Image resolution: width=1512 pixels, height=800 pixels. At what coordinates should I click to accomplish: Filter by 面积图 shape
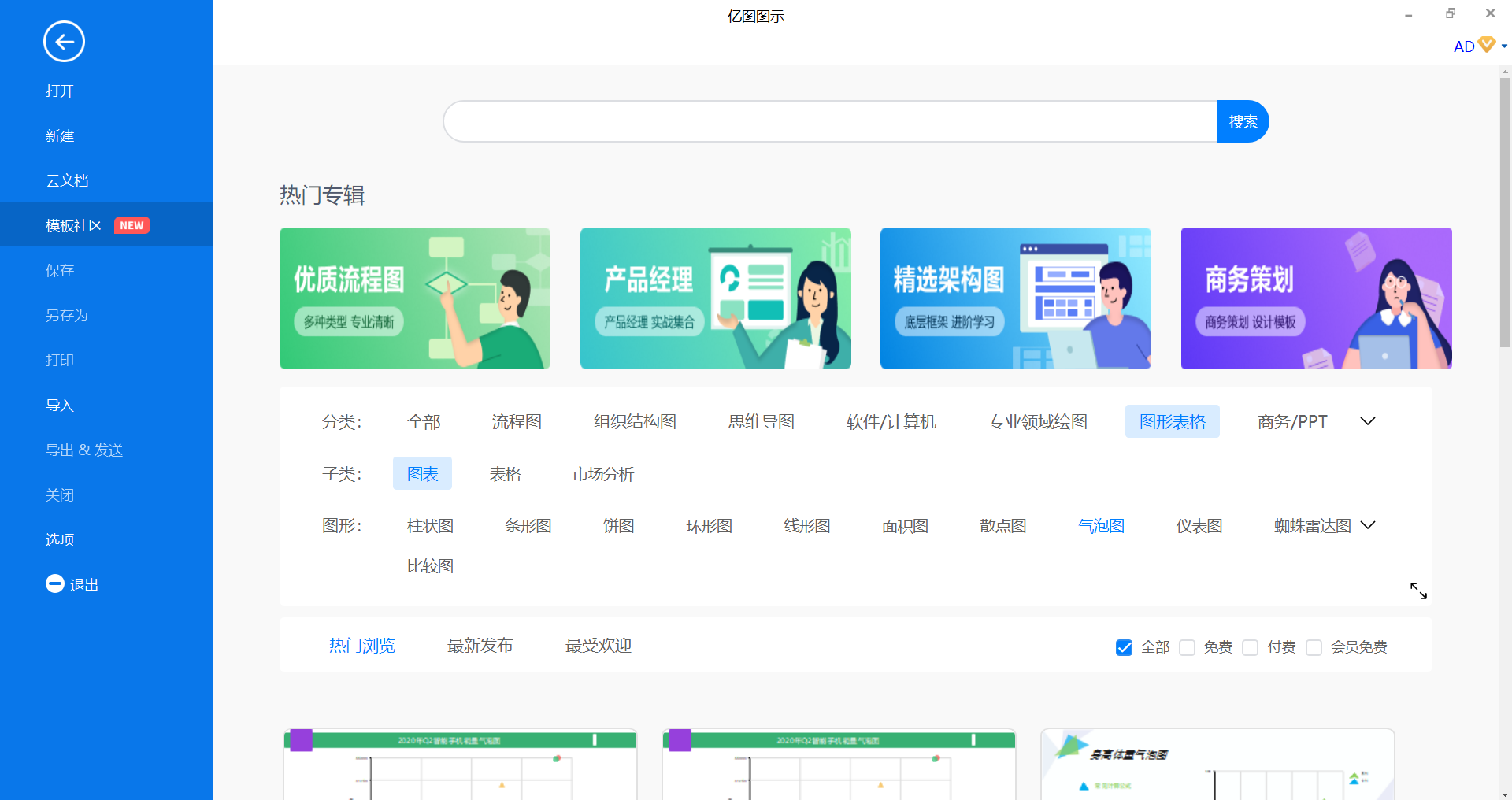pos(905,525)
